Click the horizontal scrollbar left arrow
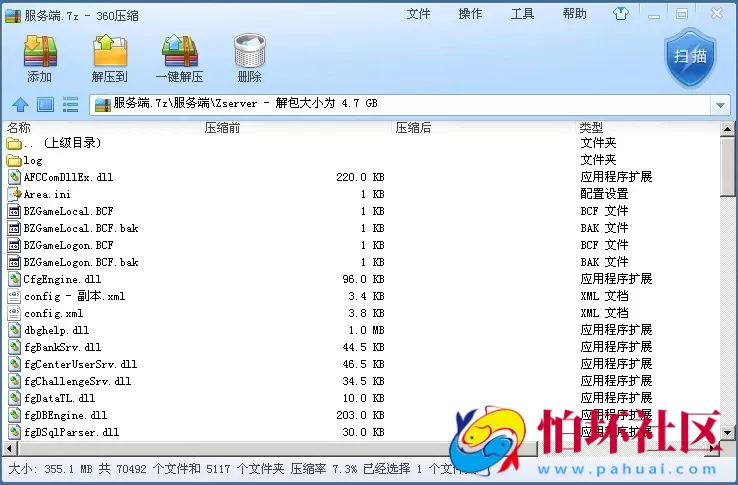The image size is (738, 485). click(x=8, y=448)
